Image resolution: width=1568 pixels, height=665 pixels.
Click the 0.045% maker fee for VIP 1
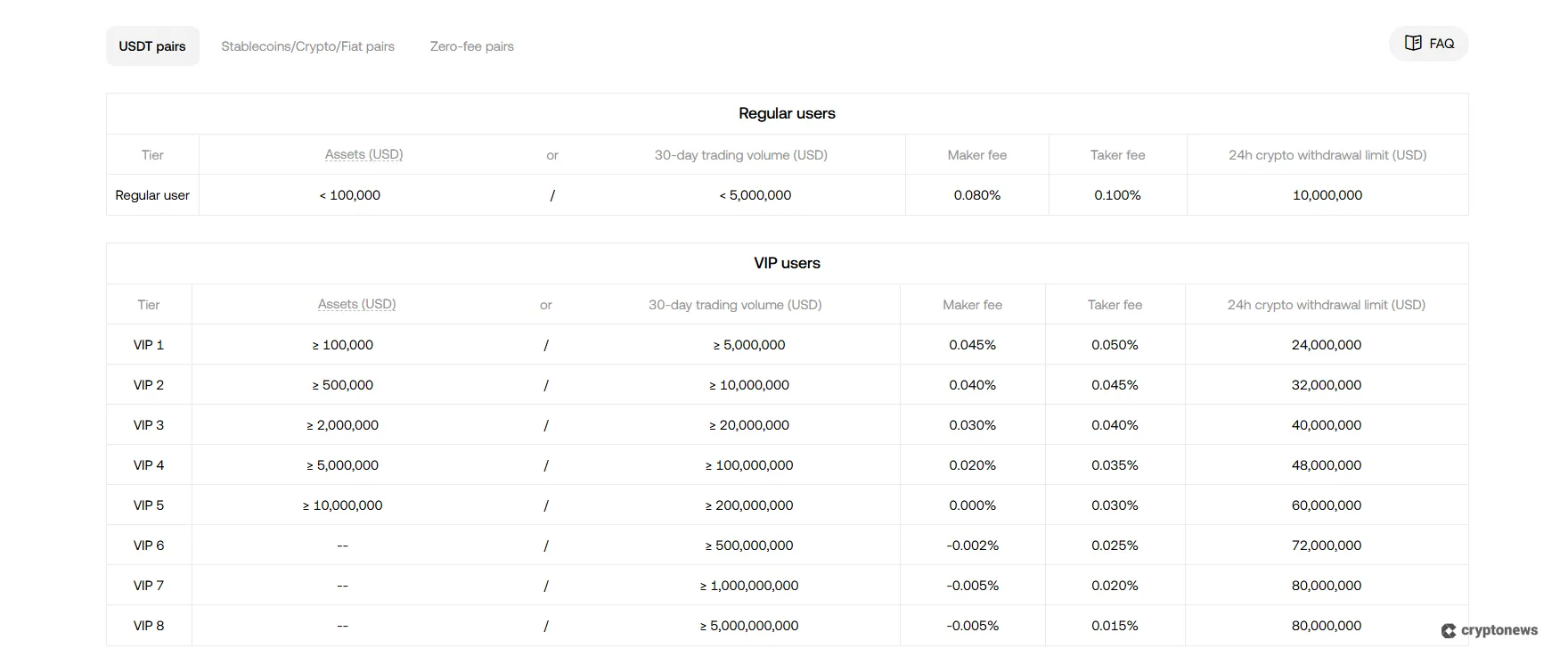point(972,345)
